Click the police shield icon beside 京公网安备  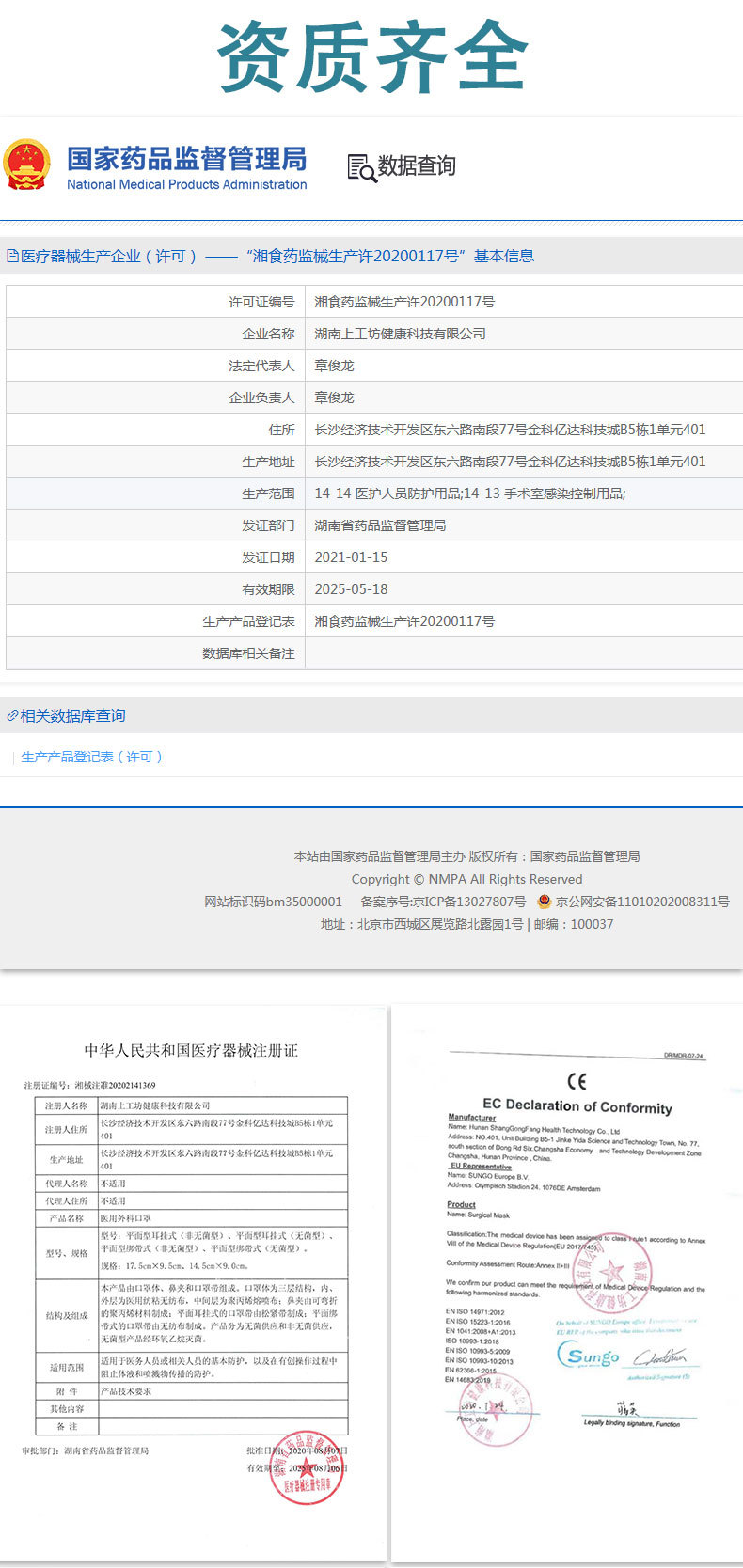pyautogui.click(x=544, y=901)
